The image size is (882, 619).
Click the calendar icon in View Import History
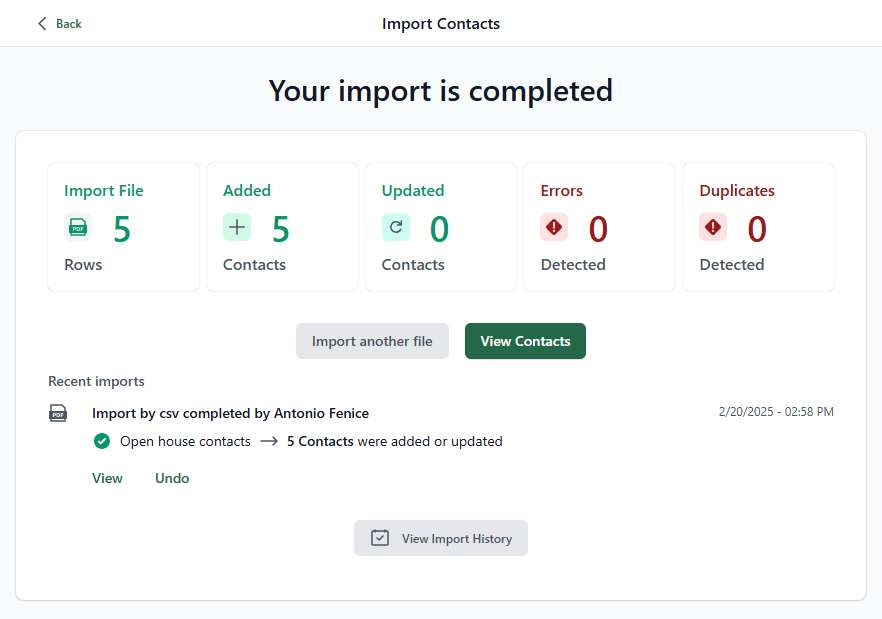click(380, 538)
